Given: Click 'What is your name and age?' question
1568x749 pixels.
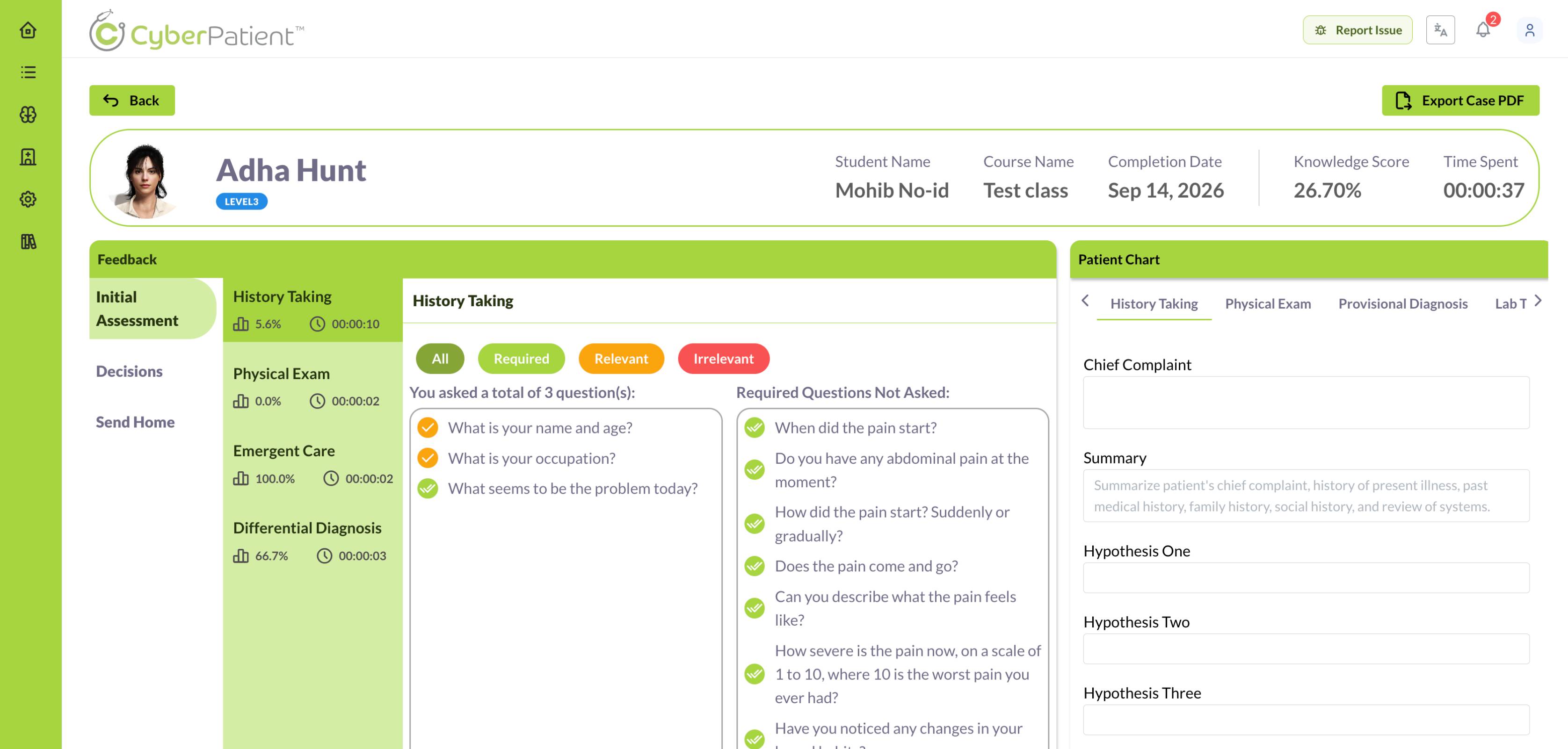Looking at the screenshot, I should coord(540,428).
